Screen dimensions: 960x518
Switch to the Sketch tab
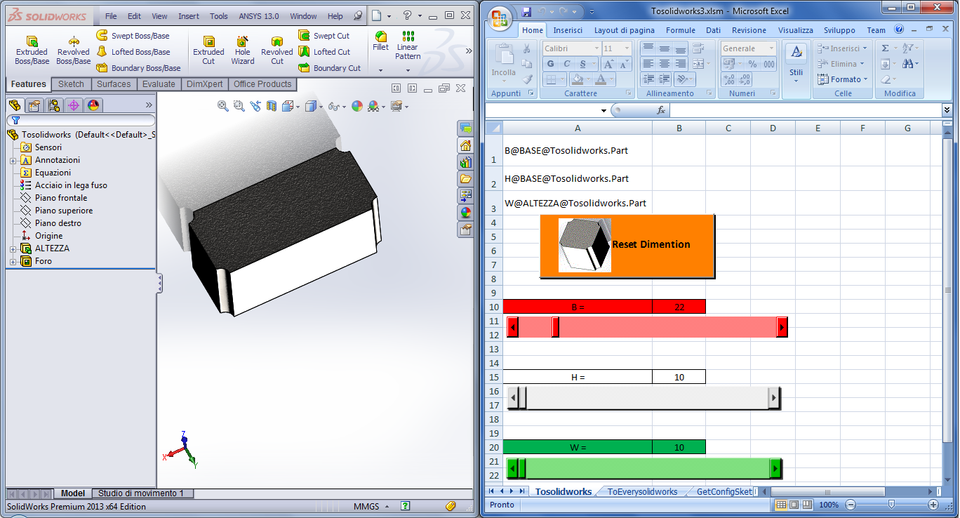coord(71,84)
